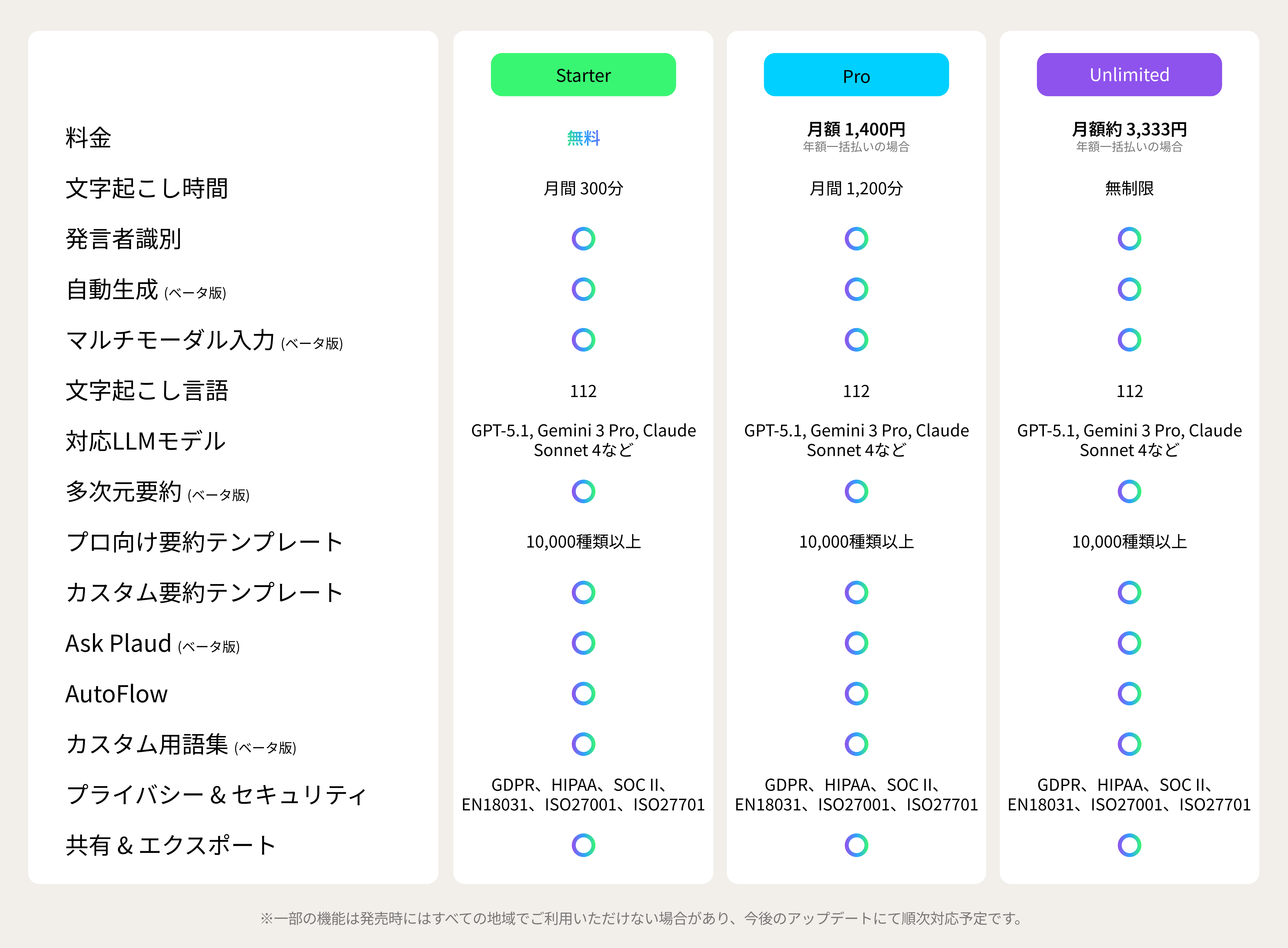Click the green Starter plan button
This screenshot has width=1288, height=948.
pyautogui.click(x=583, y=75)
